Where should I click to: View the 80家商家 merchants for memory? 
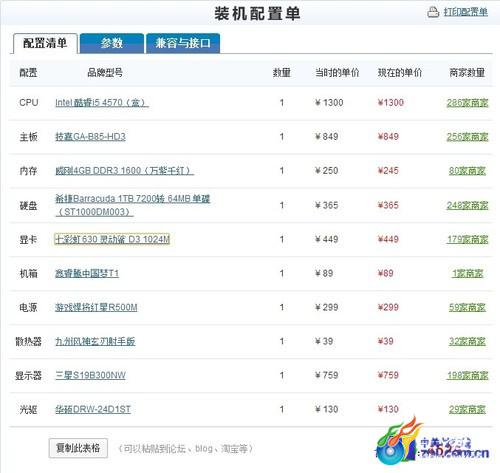tap(467, 171)
